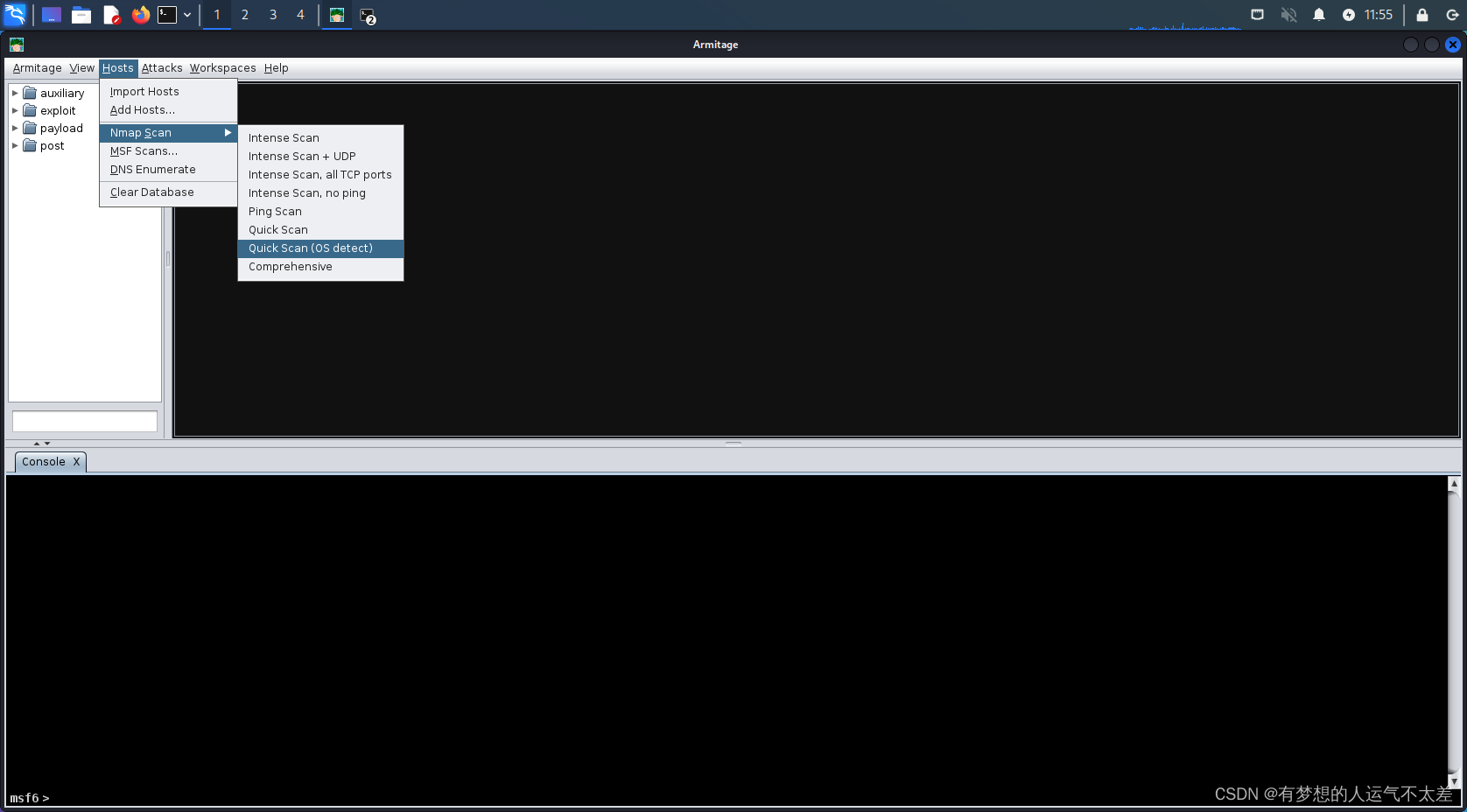Open the notifications bell icon
1467x812 pixels.
tap(1319, 15)
